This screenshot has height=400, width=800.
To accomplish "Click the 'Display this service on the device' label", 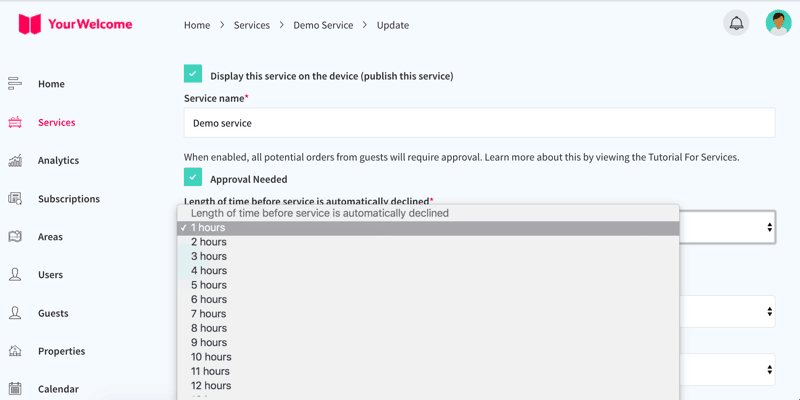I will pos(332,76).
